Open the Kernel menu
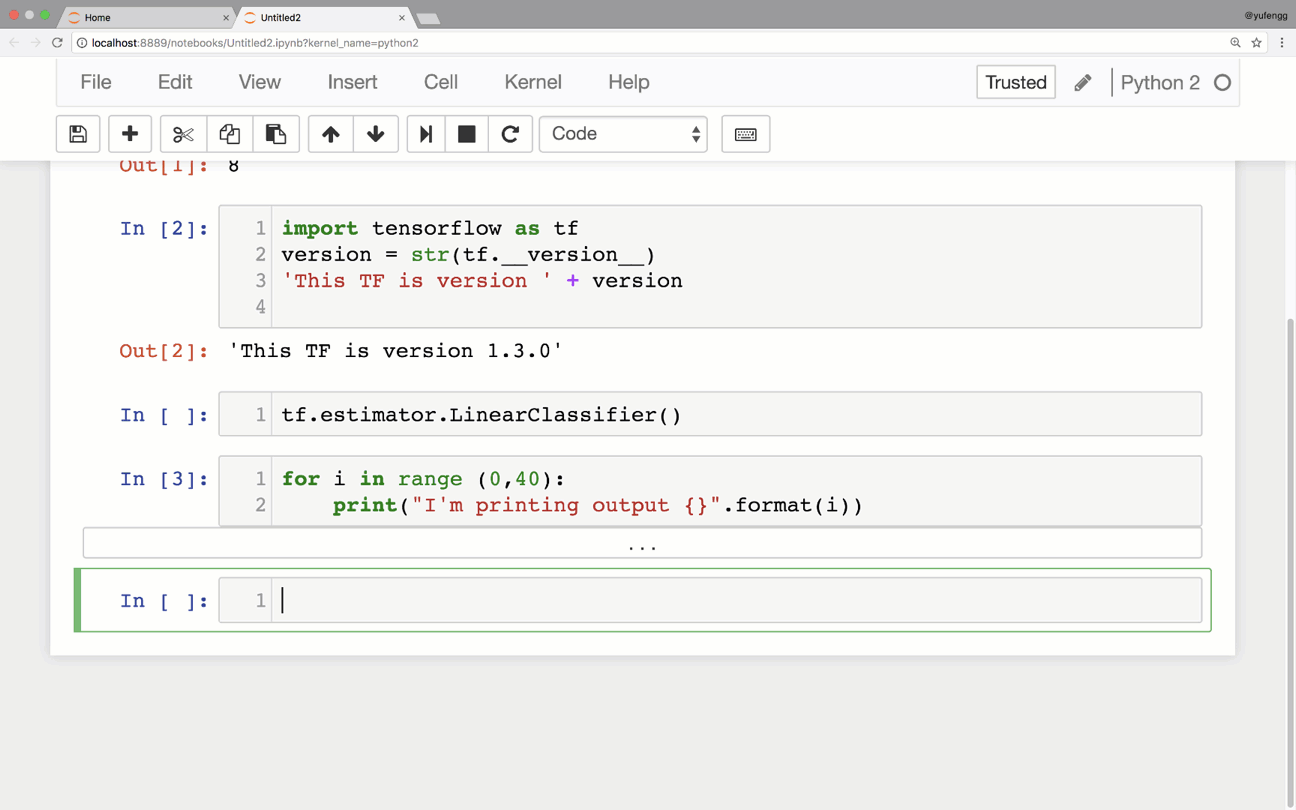This screenshot has width=1296, height=810. point(533,82)
